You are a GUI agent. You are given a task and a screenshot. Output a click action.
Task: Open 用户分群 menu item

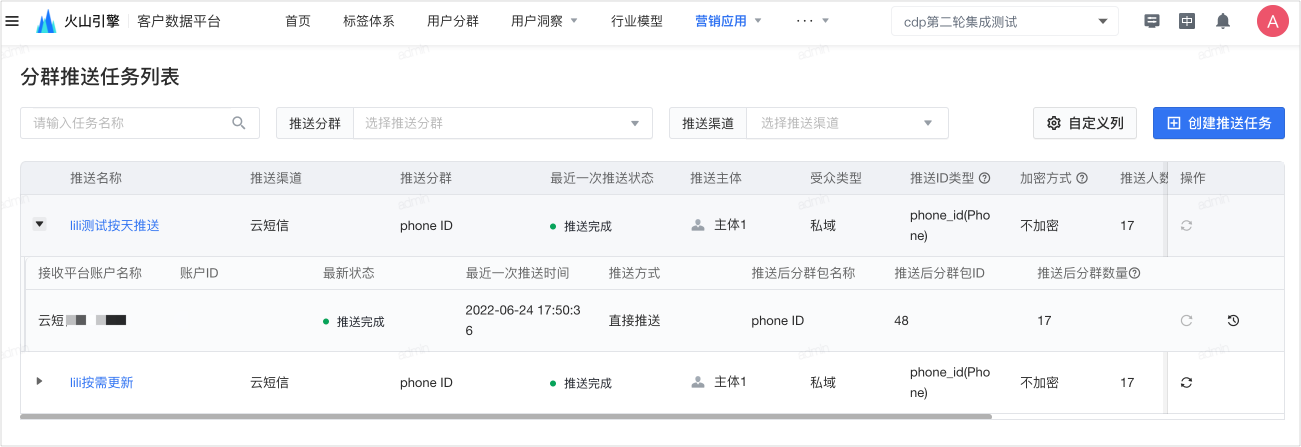453,21
